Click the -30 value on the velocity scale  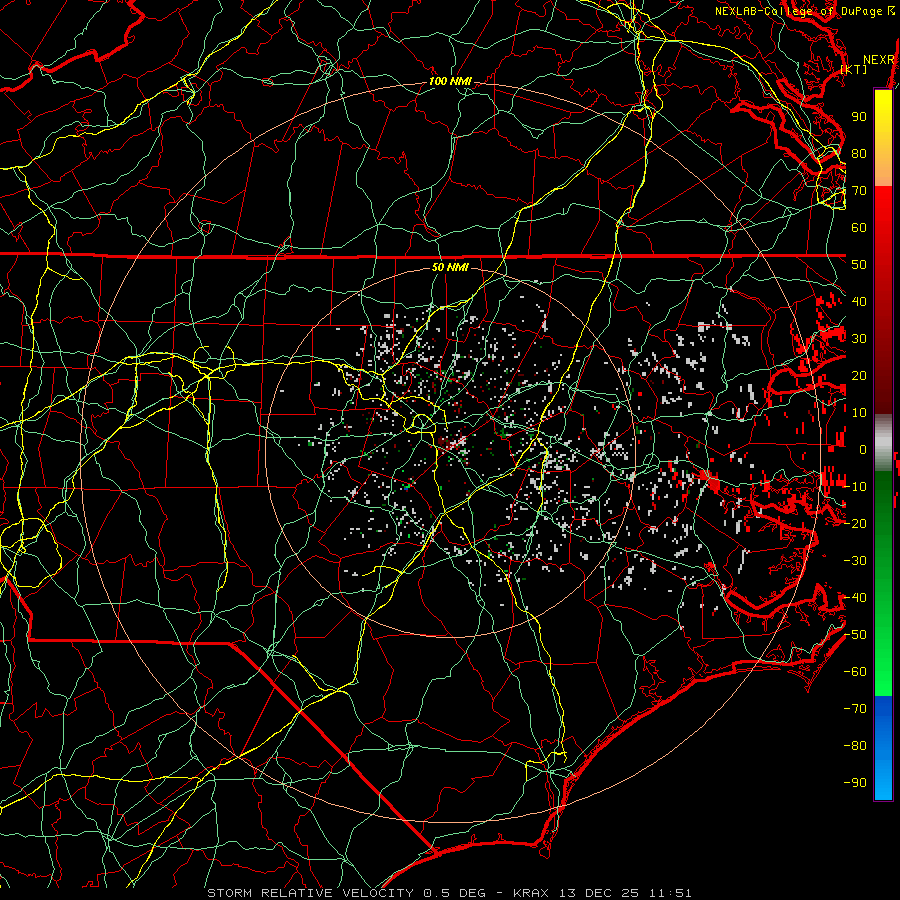(x=855, y=561)
